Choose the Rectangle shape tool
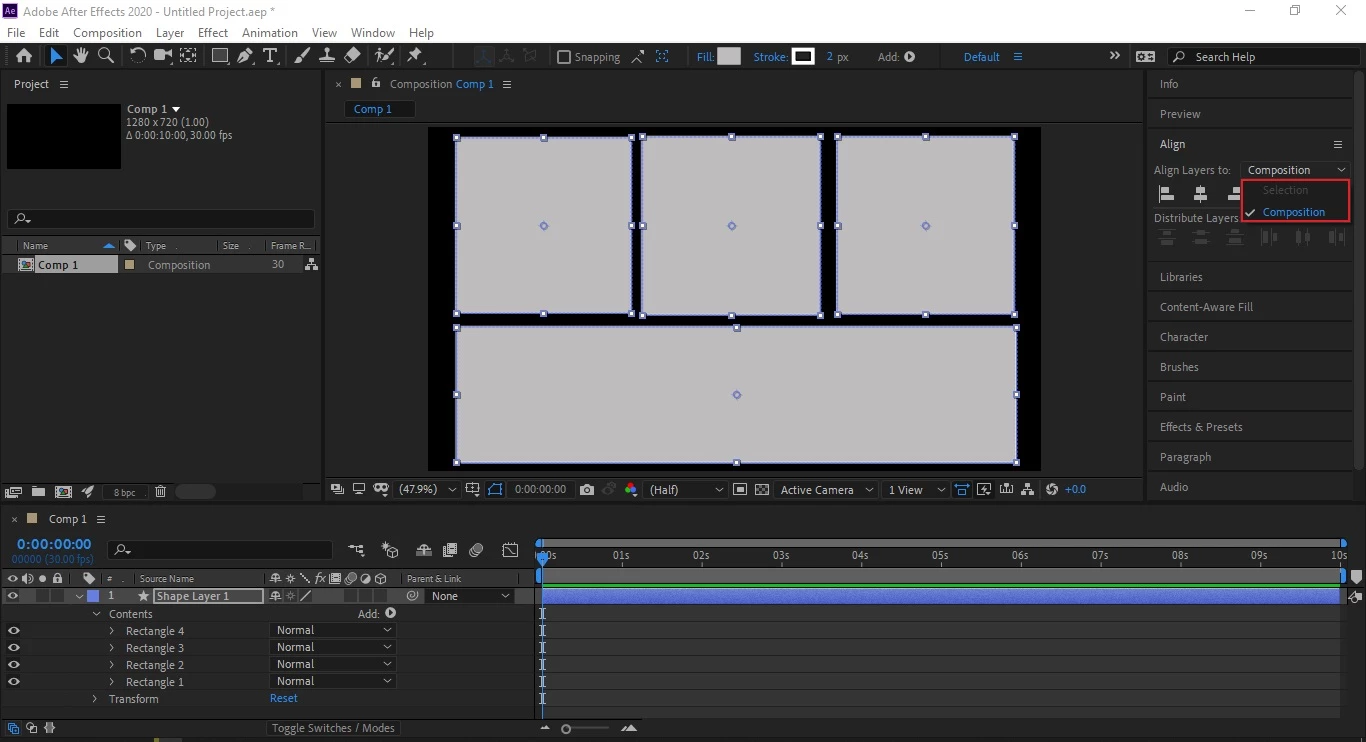Screen dimensions: 1366x742 [x=219, y=56]
